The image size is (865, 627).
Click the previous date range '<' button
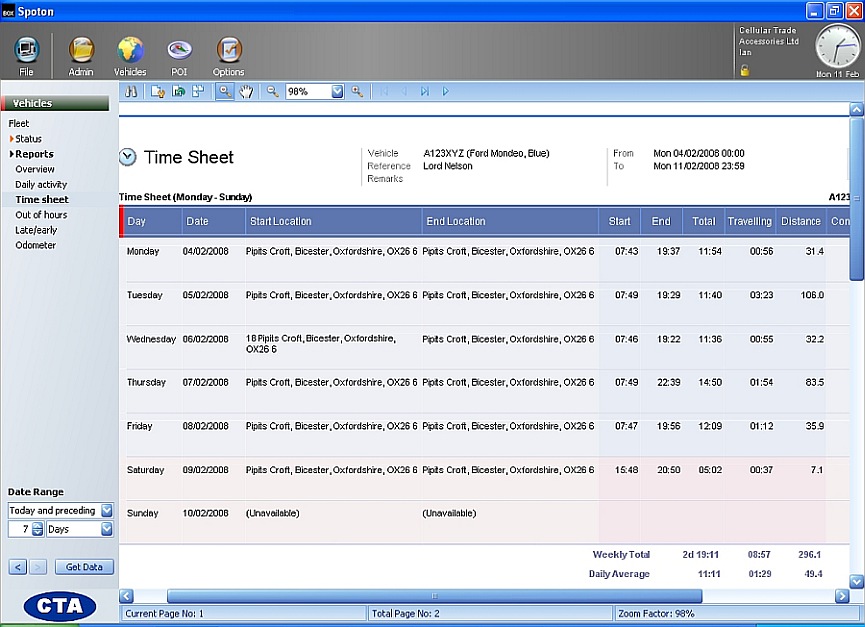pyautogui.click(x=18, y=567)
